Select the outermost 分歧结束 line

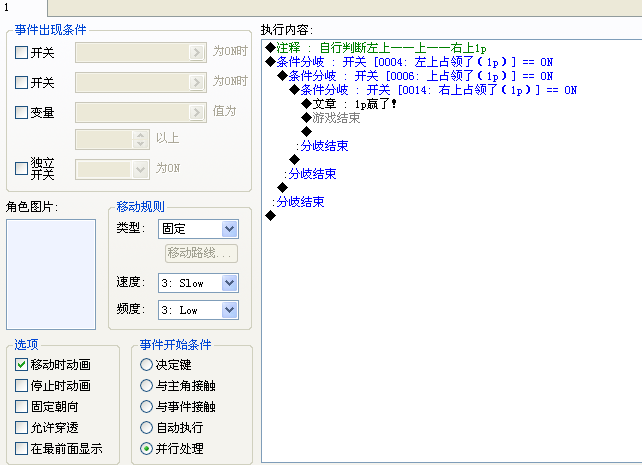[298, 201]
